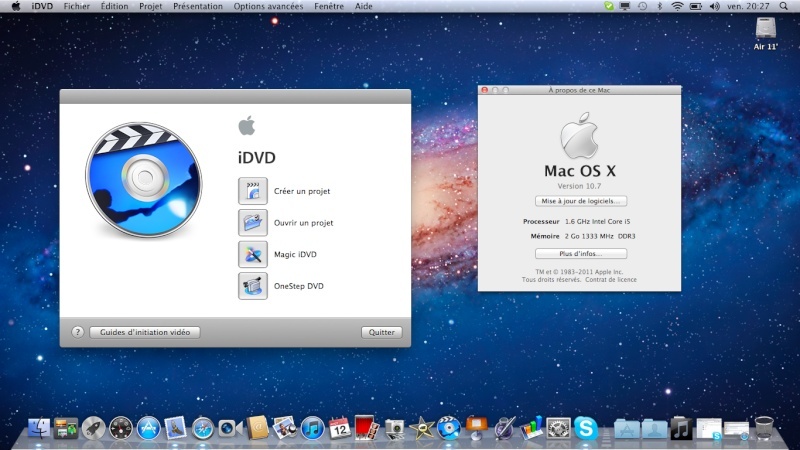Click Version 10.7 text in About window
This screenshot has width=800, height=450.
click(x=579, y=186)
